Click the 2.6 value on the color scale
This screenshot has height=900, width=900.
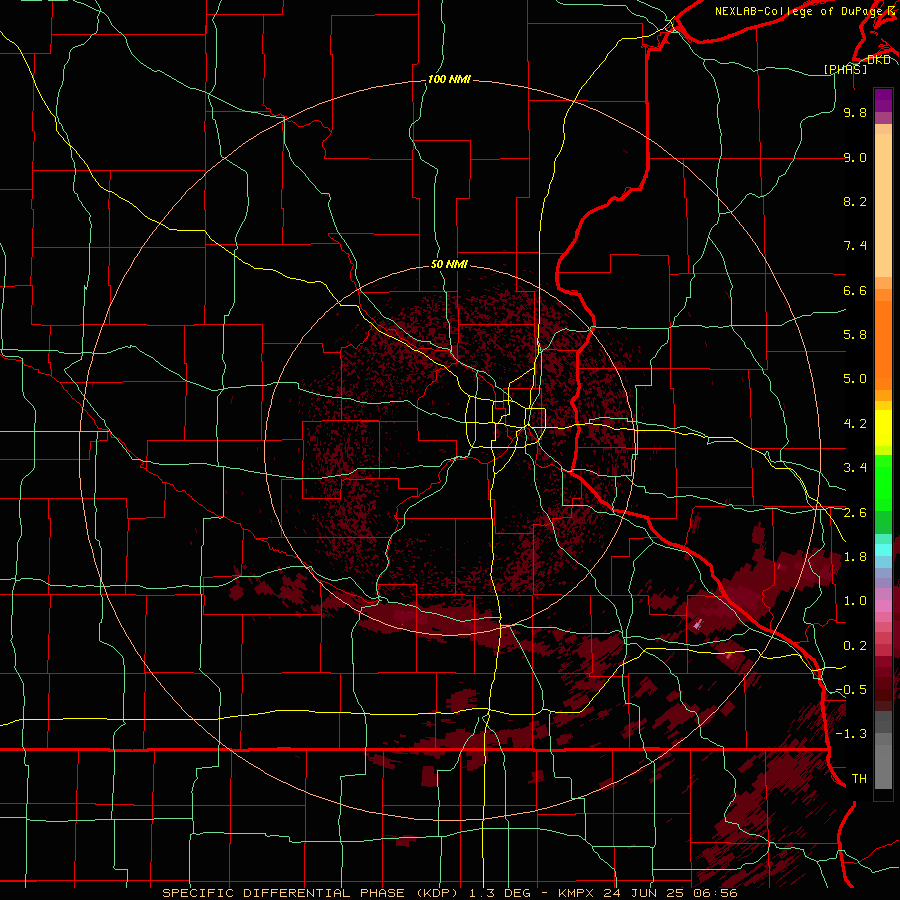(855, 513)
